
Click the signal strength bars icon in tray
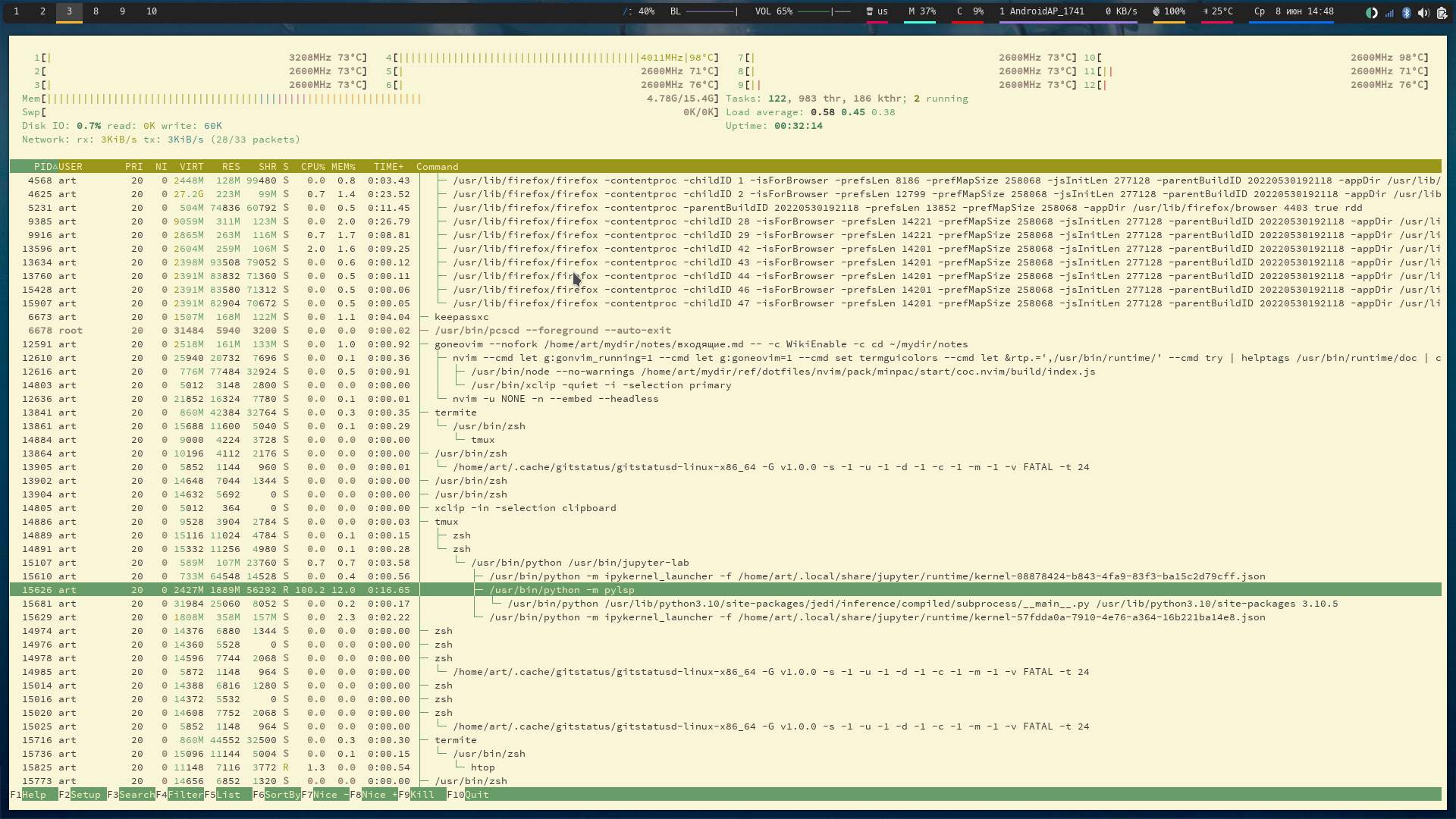point(1390,13)
